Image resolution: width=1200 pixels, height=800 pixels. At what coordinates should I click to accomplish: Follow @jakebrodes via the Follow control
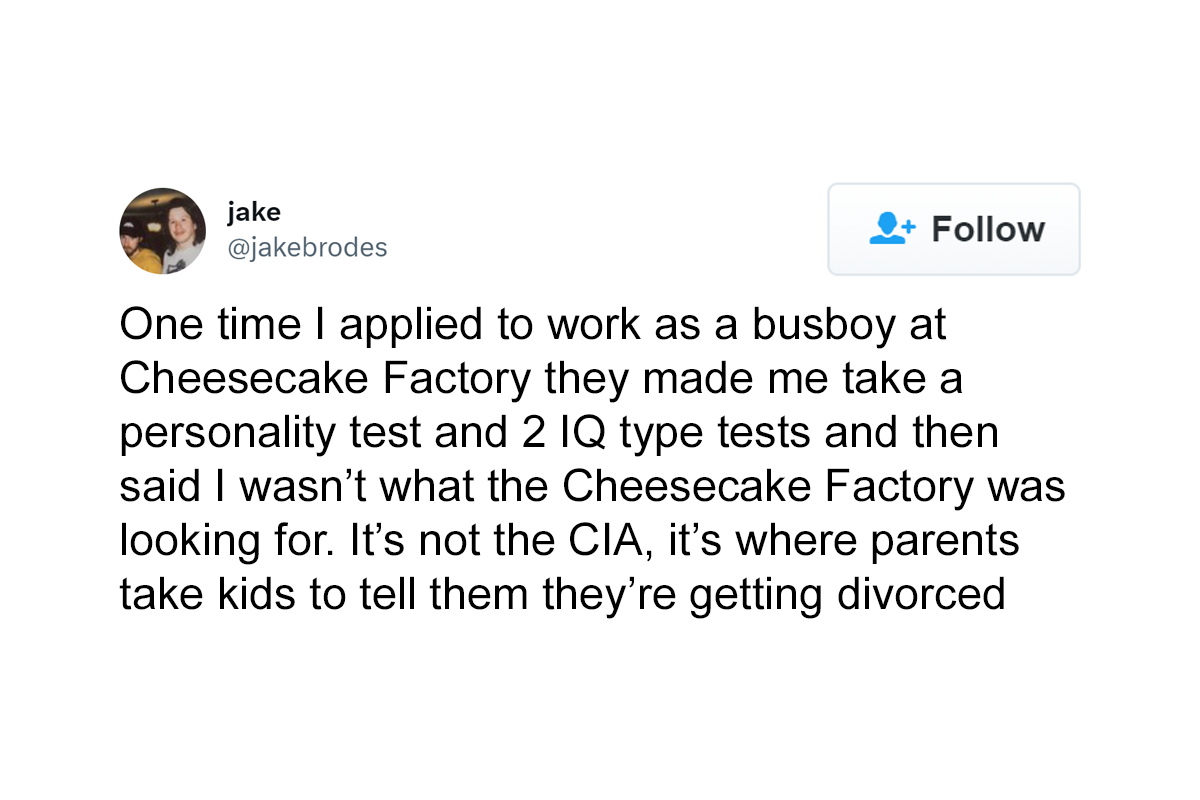953,229
